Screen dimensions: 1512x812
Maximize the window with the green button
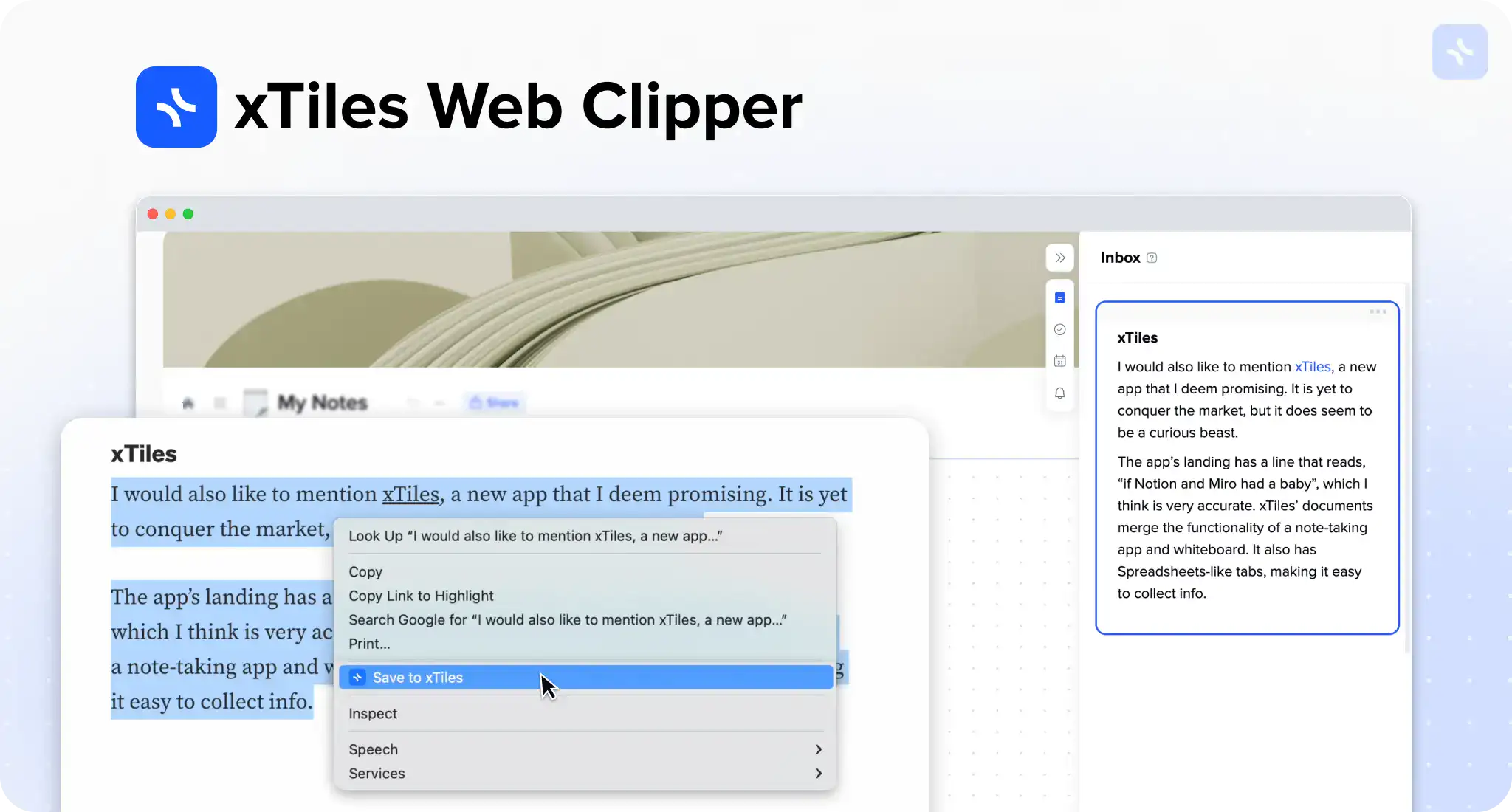pyautogui.click(x=188, y=214)
